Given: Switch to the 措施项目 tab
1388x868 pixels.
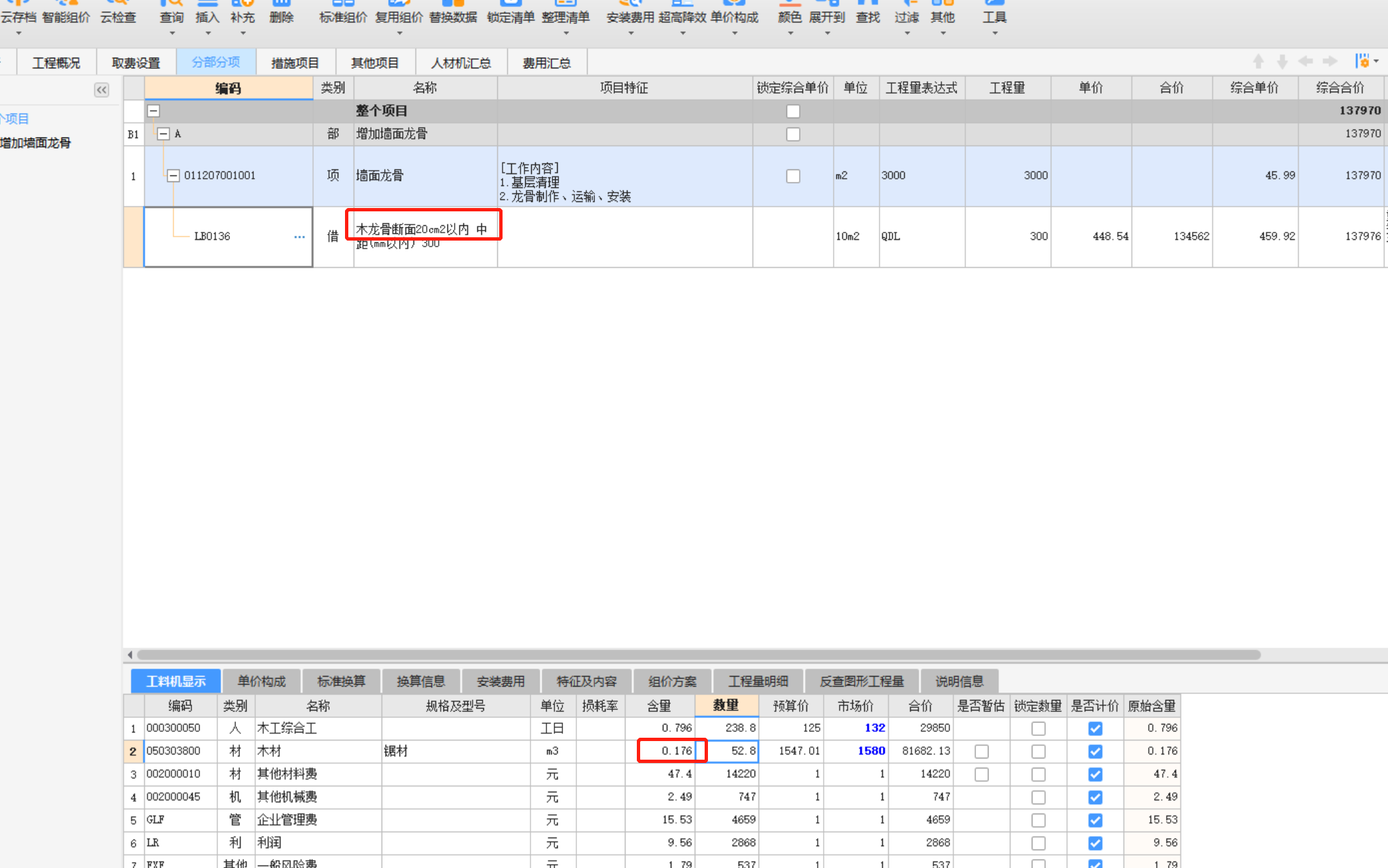Looking at the screenshot, I should coord(295,62).
